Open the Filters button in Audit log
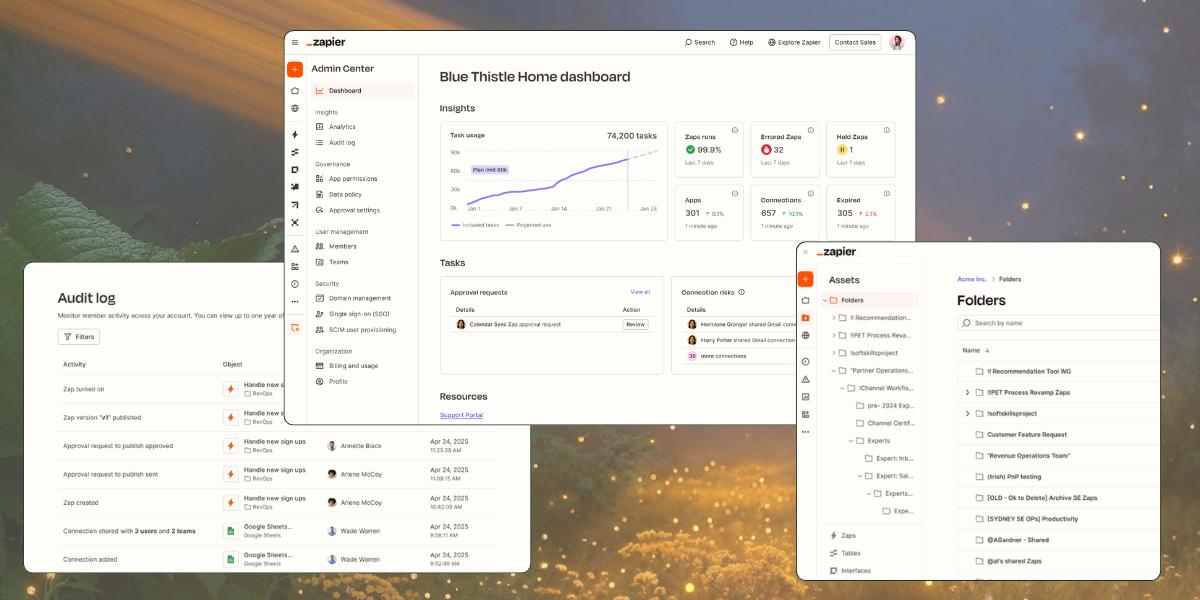 79,337
